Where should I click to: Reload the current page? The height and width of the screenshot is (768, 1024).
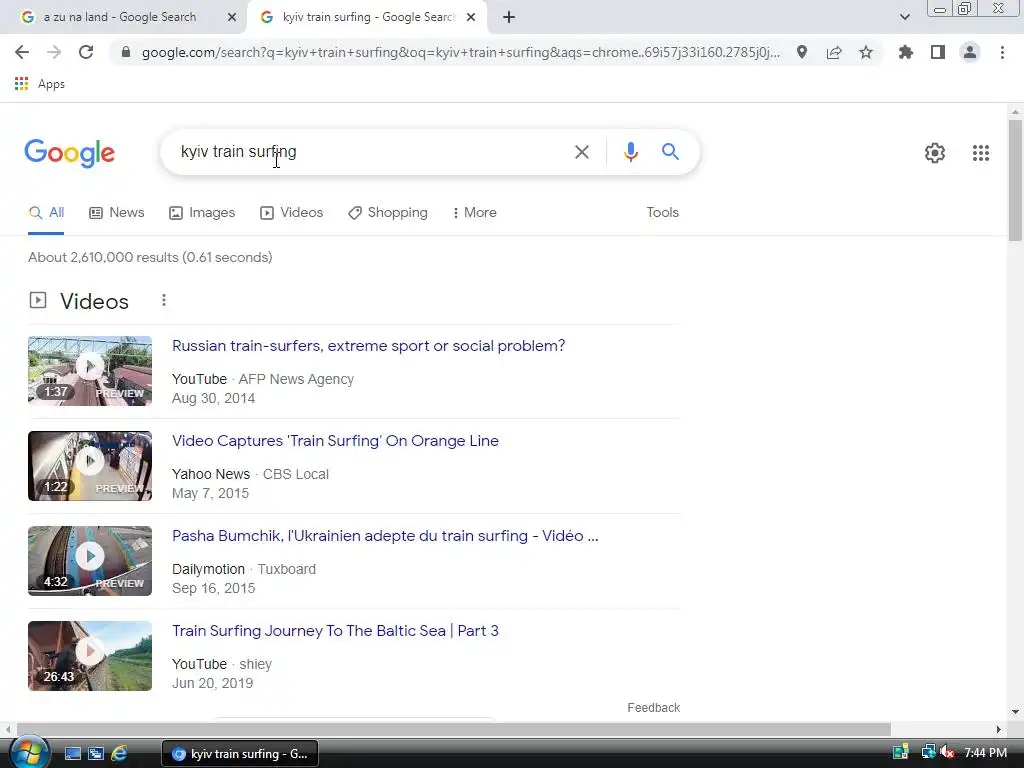(x=86, y=52)
